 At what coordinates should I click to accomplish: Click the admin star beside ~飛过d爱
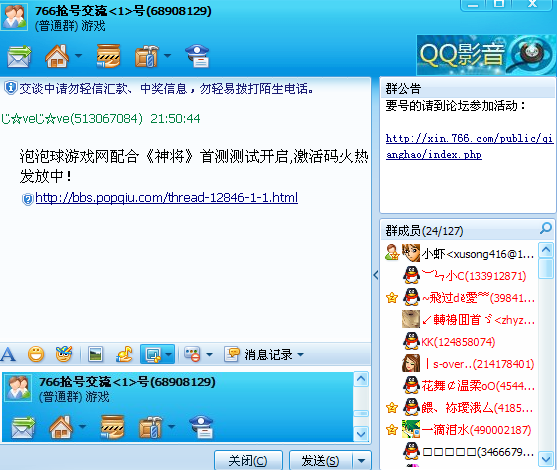392,298
